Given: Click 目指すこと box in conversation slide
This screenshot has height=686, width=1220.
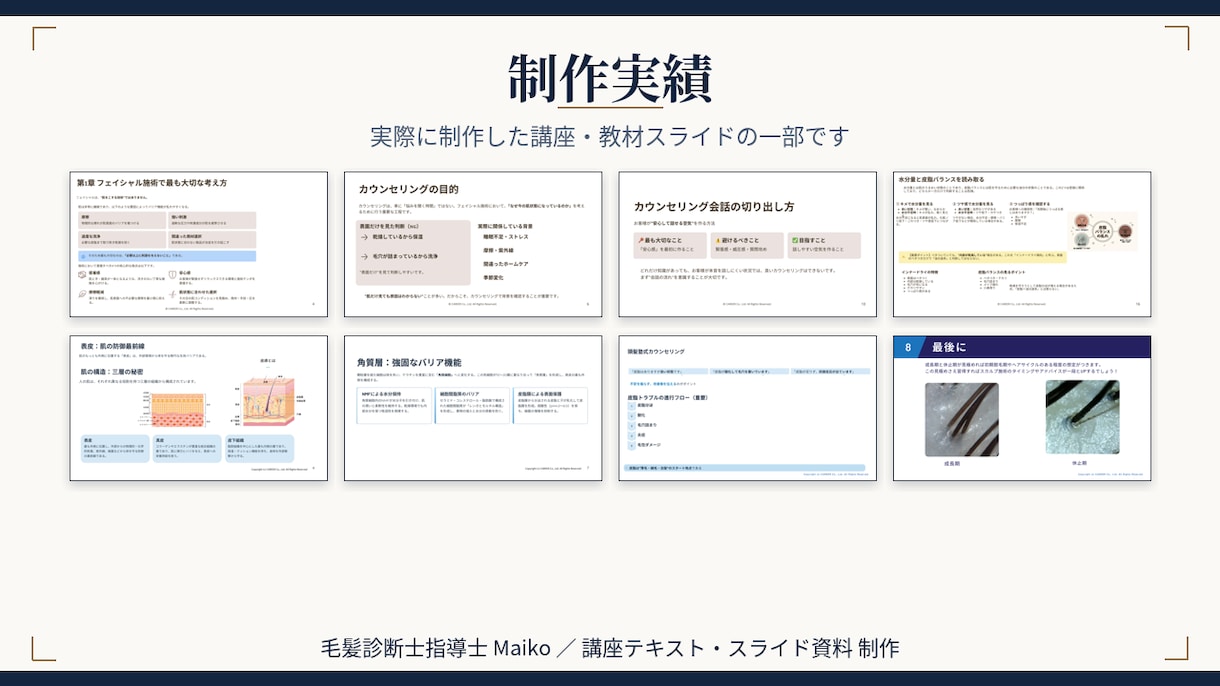Looking at the screenshot, I should (x=825, y=245).
